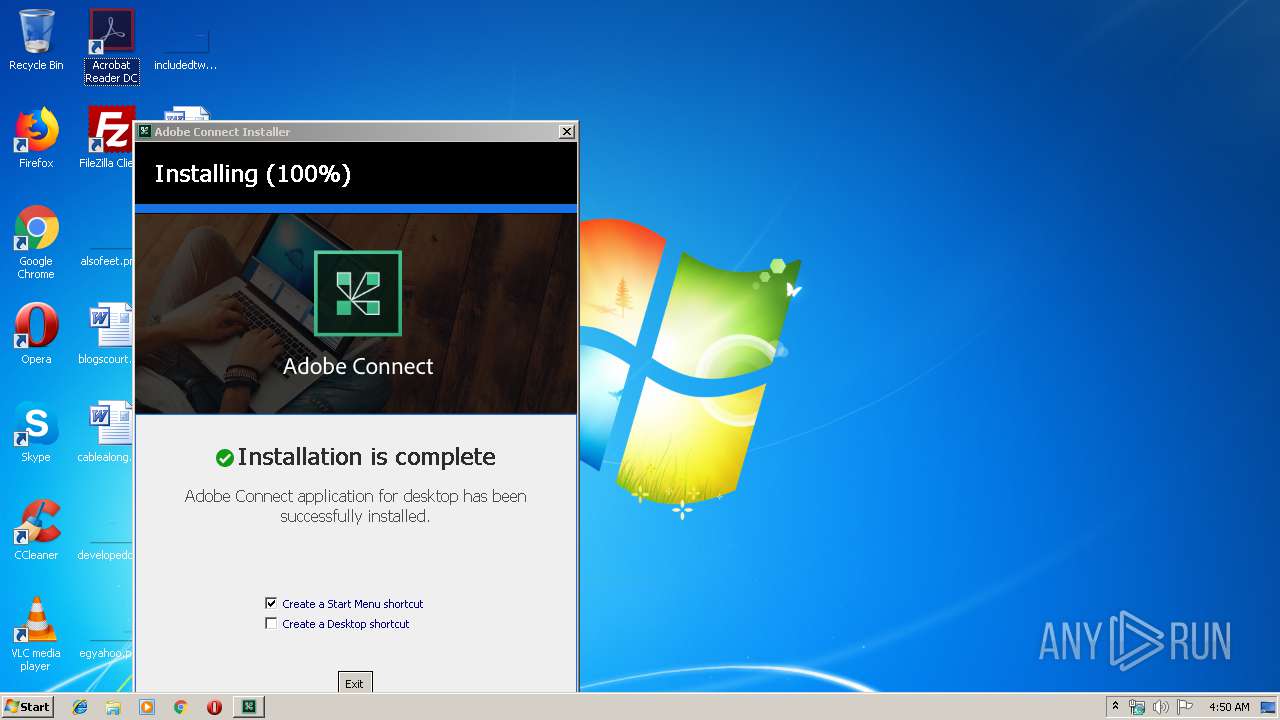The width and height of the screenshot is (1280, 720).
Task: Click the 'Installing (100%)' header text
Action: [x=253, y=174]
